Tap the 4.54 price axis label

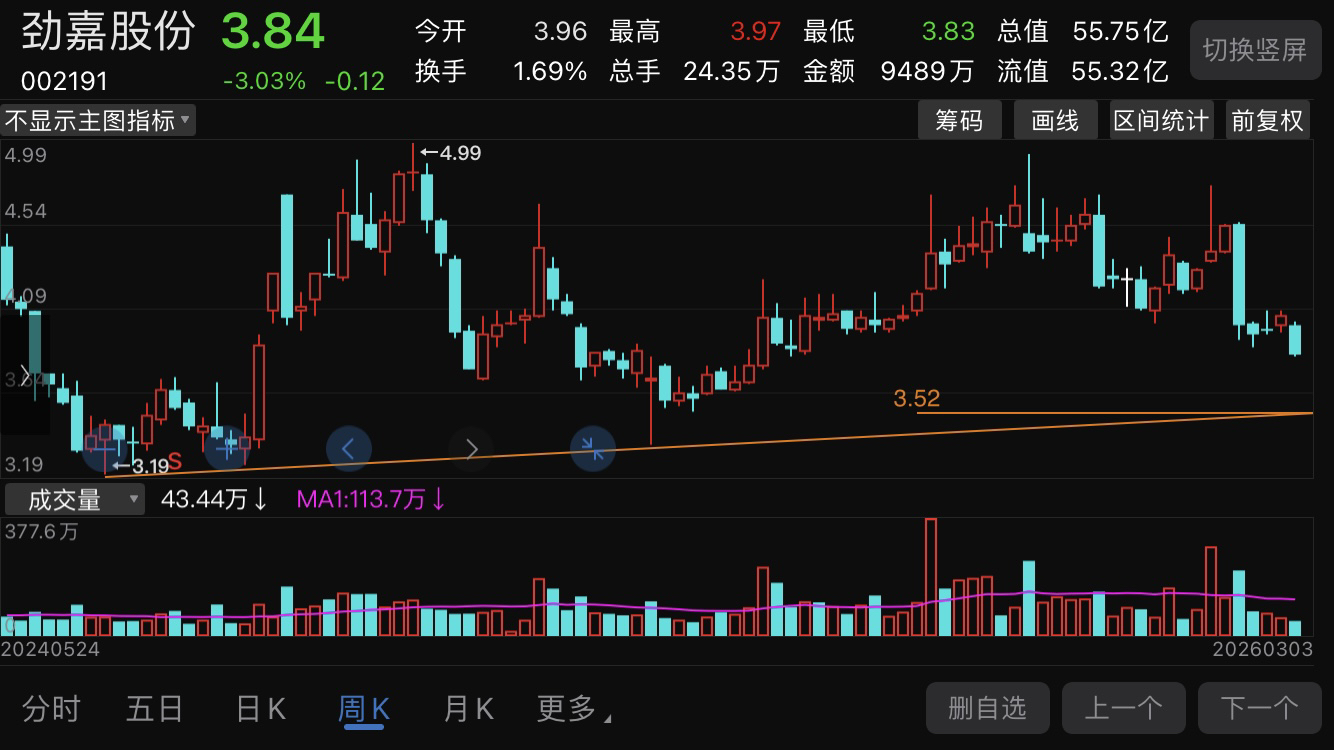coord(25,211)
